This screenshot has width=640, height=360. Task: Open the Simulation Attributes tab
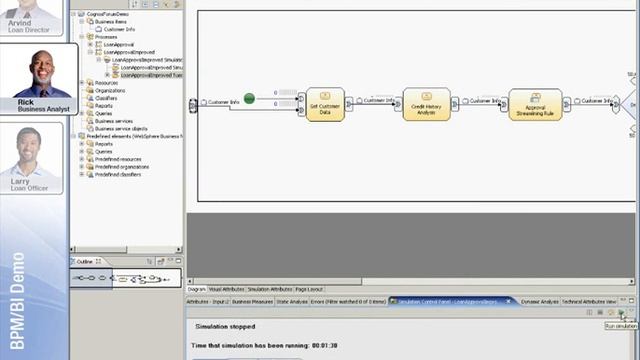click(x=270, y=289)
